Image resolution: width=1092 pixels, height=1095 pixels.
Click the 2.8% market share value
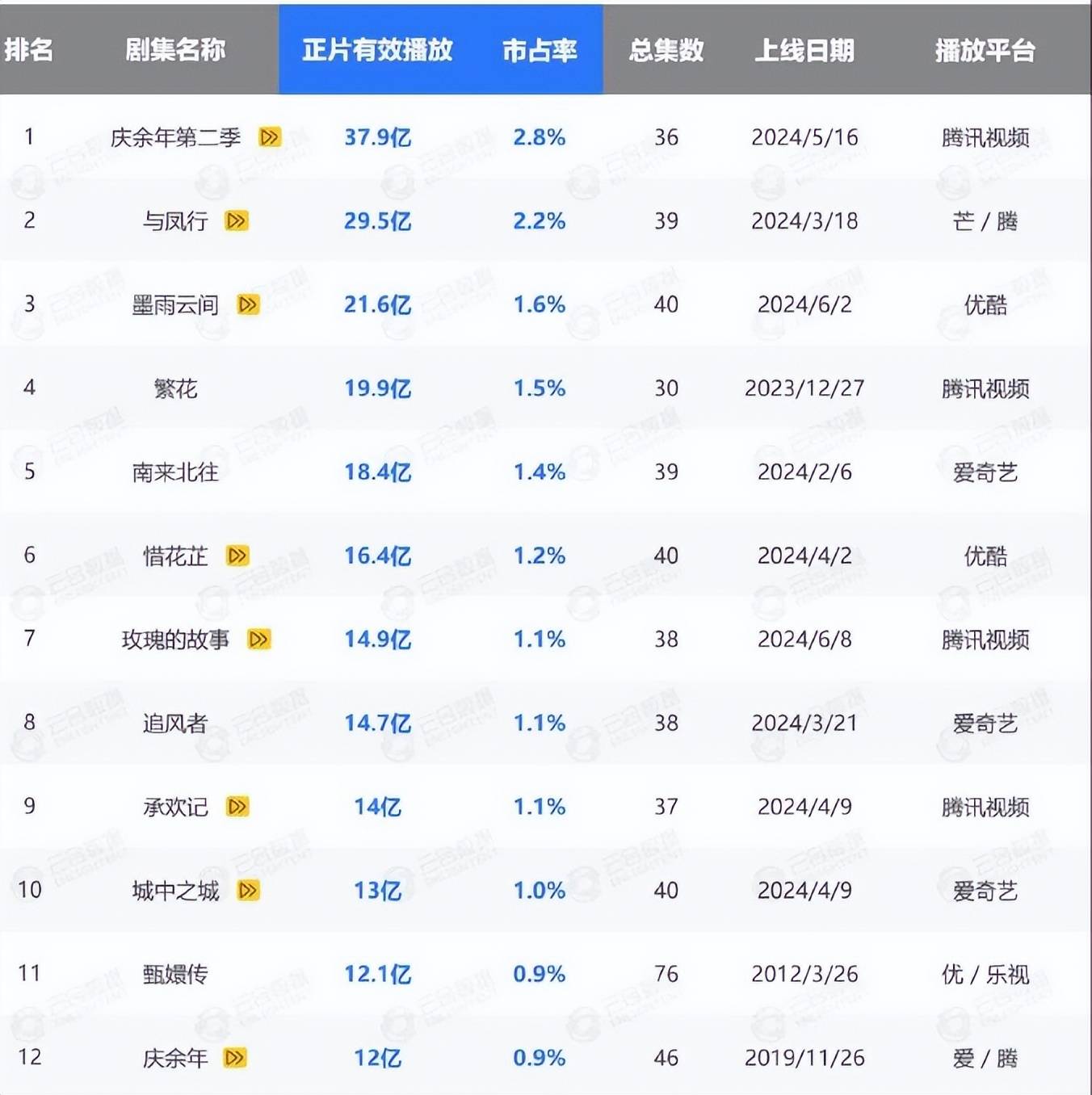[x=540, y=137]
